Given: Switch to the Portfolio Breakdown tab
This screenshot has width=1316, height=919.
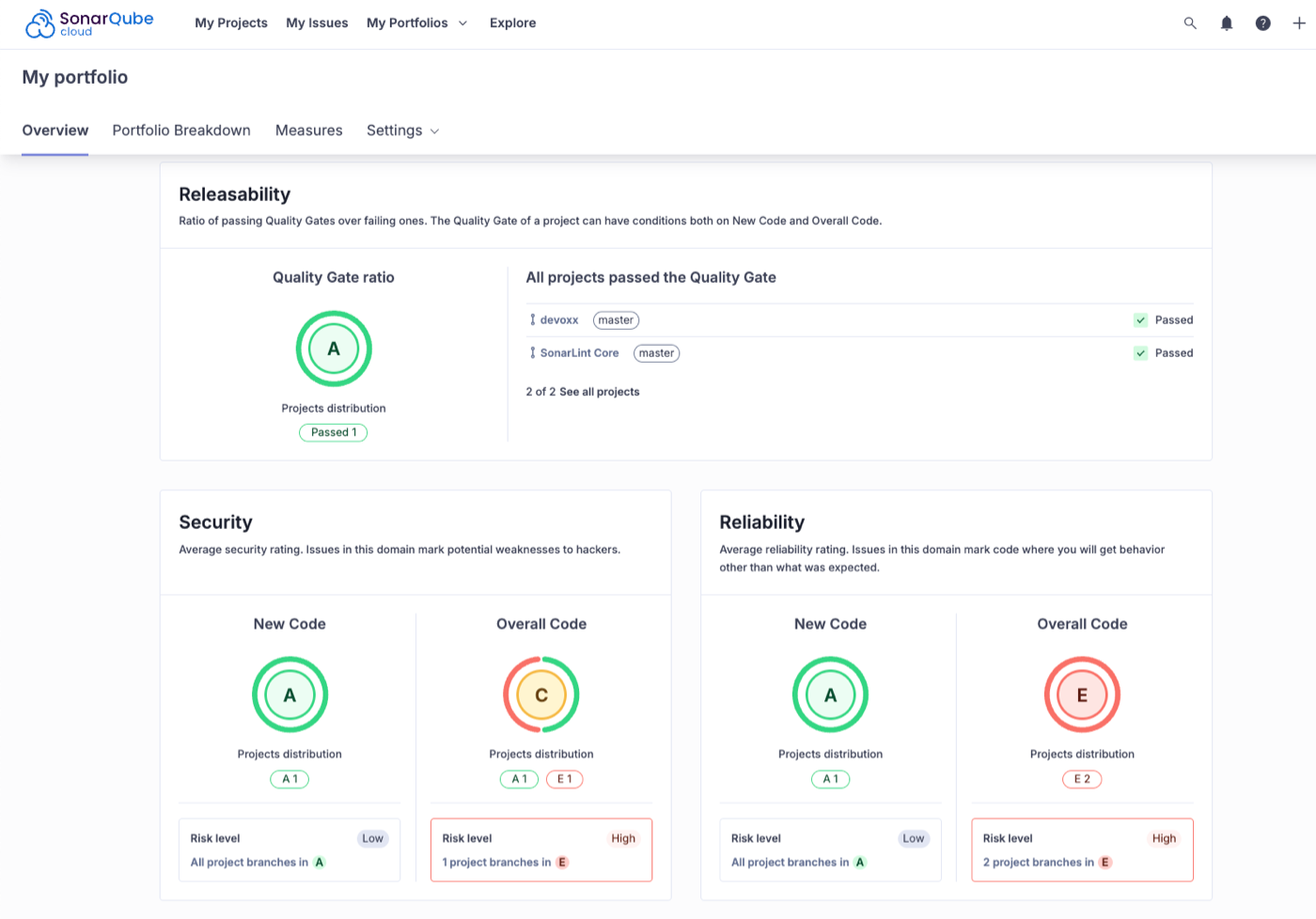Looking at the screenshot, I should [180, 131].
